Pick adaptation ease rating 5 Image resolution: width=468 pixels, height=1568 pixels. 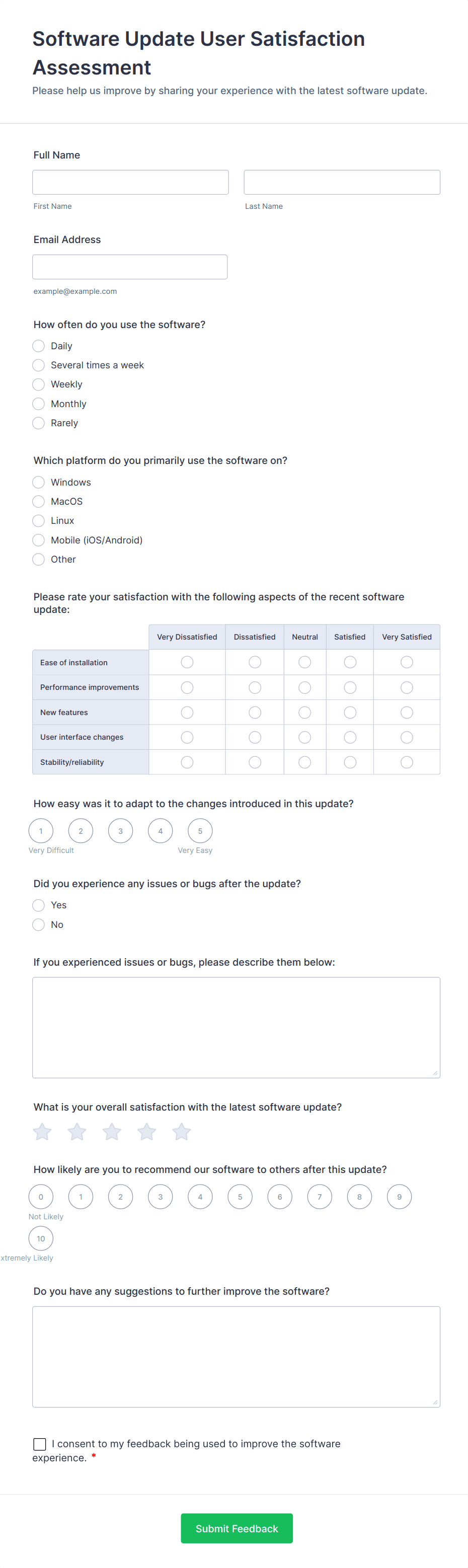200,831
